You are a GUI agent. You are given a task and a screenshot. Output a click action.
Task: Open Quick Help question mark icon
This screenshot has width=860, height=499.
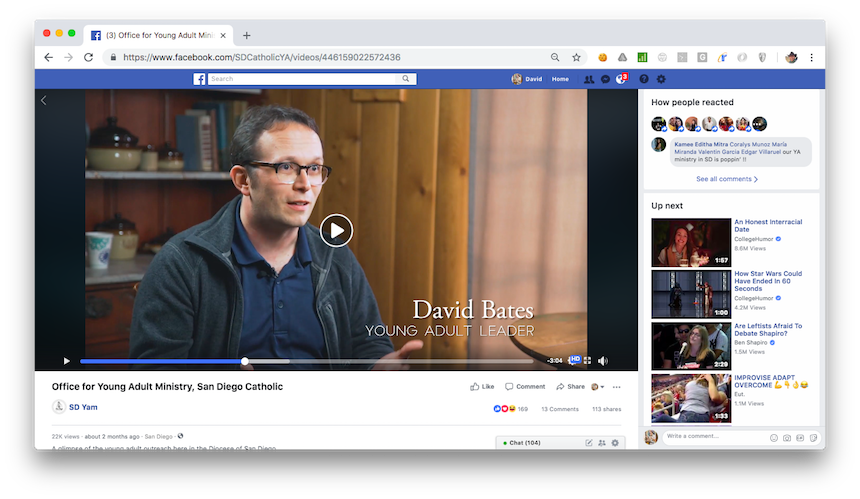(x=644, y=79)
